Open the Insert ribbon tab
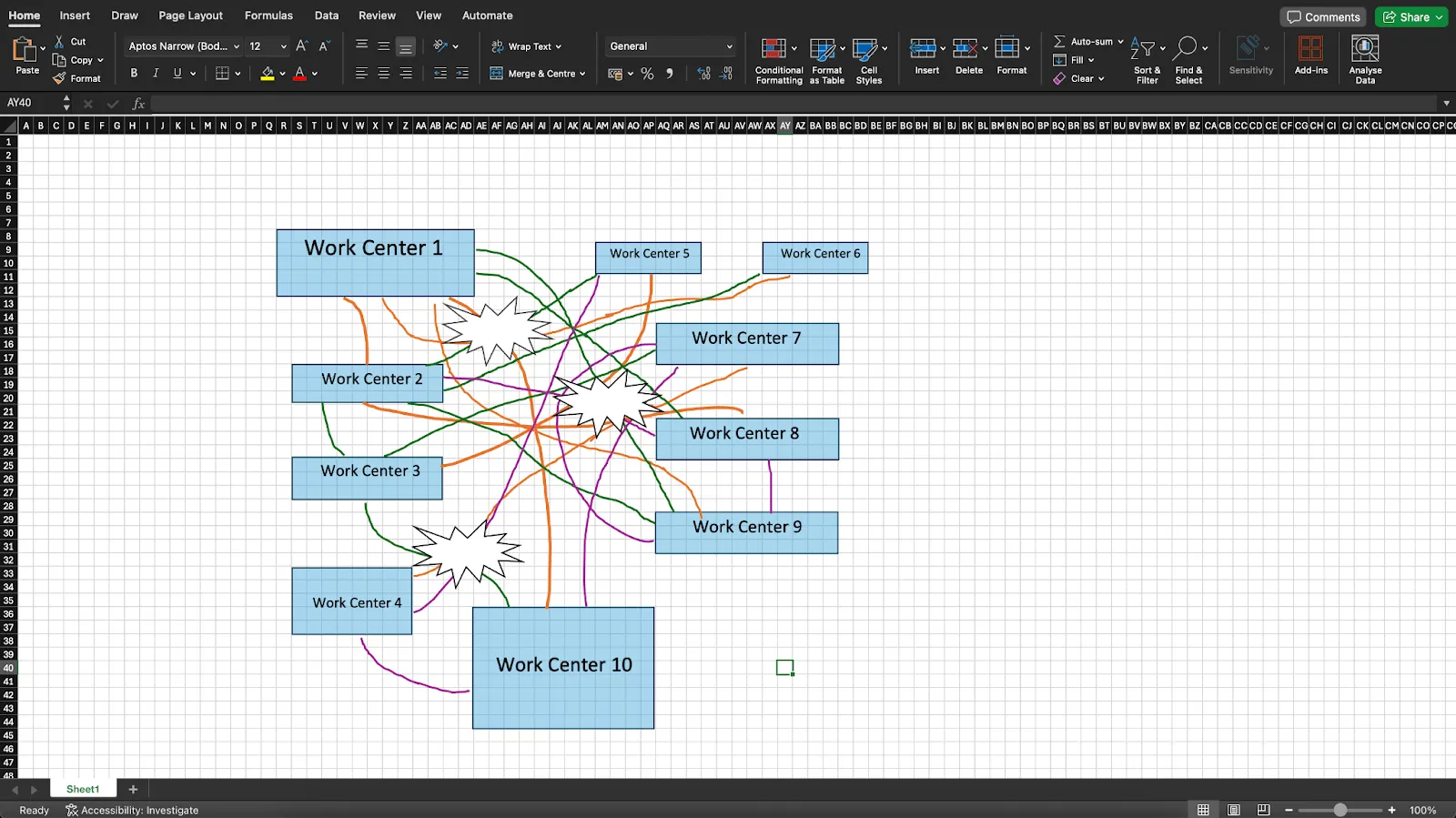The height and width of the screenshot is (818, 1456). pos(75,15)
